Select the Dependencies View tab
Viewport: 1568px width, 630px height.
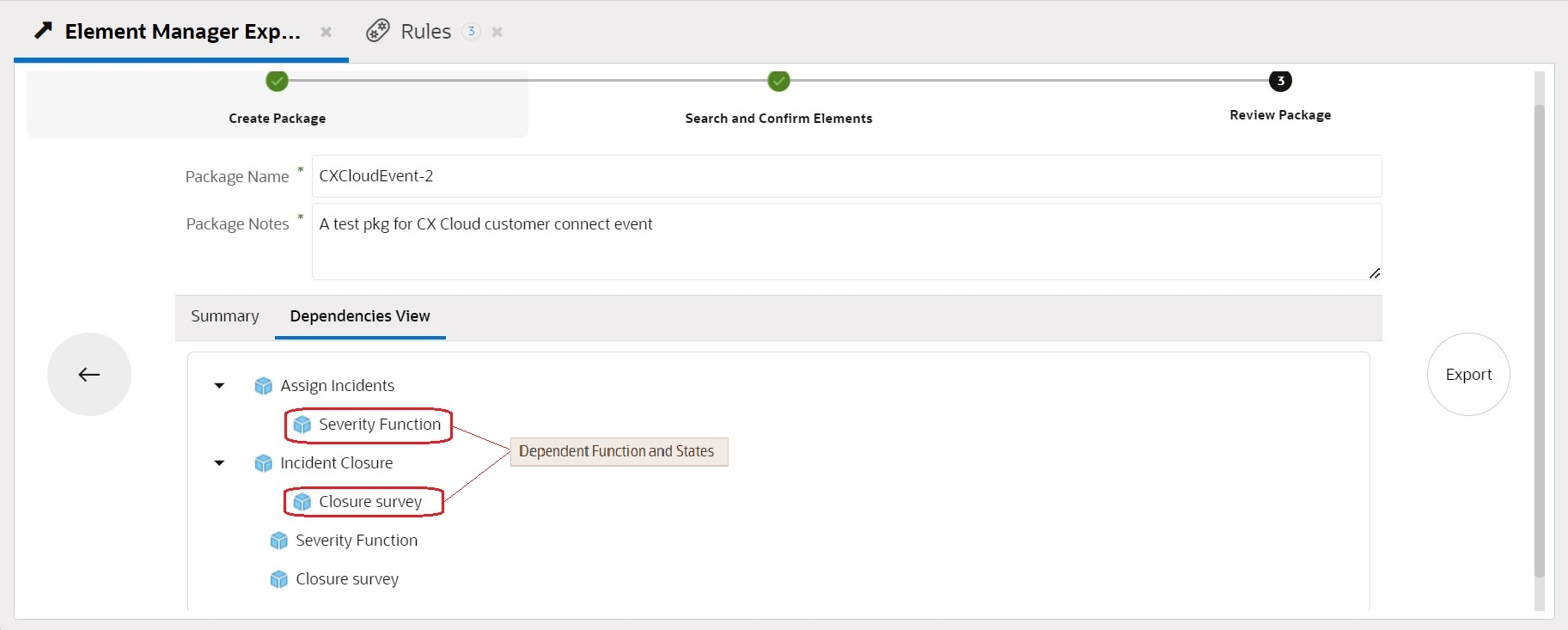[x=360, y=316]
